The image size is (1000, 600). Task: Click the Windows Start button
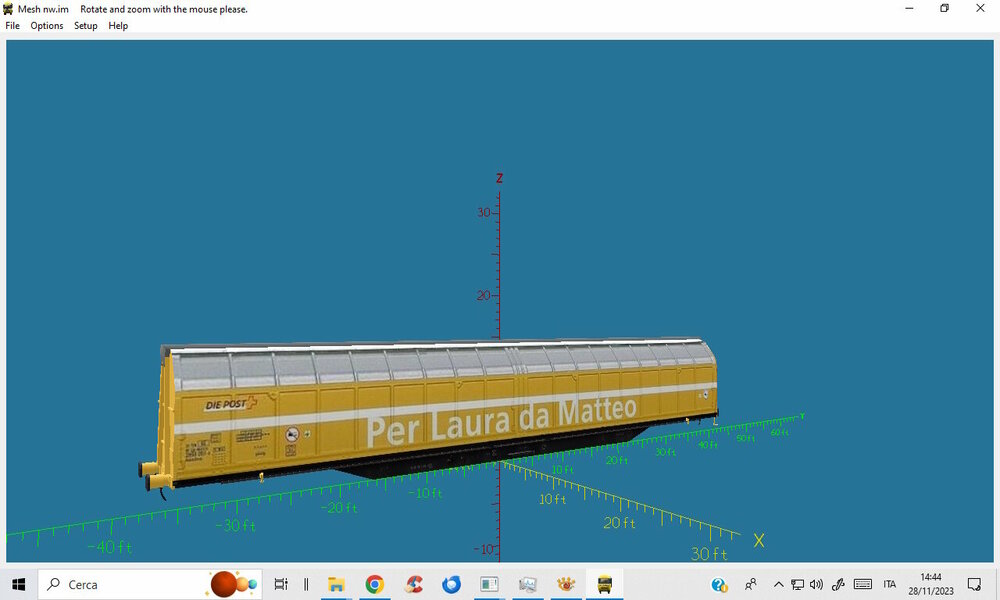(x=18, y=584)
